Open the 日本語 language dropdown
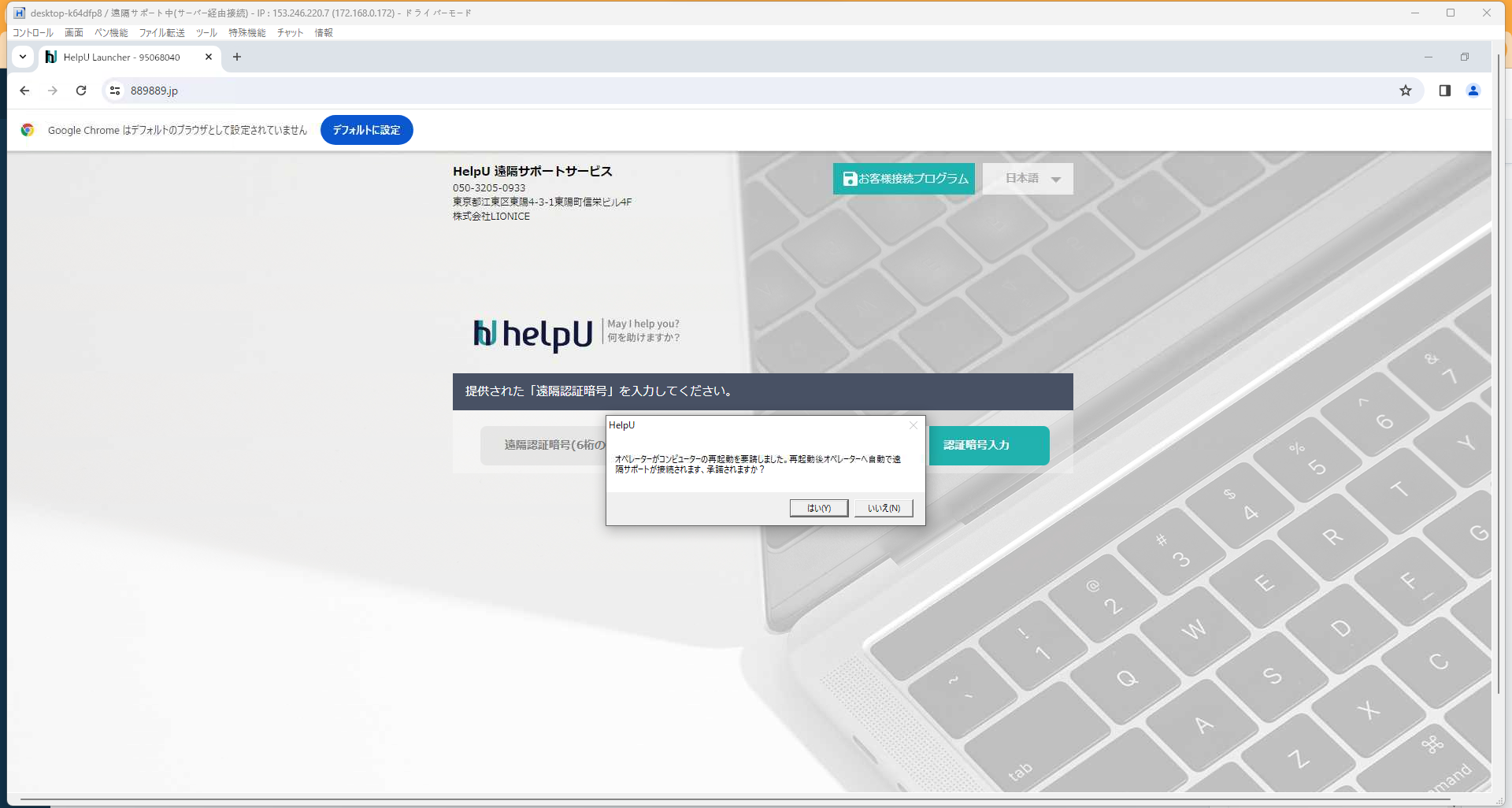The image size is (1512, 808). click(x=1028, y=179)
